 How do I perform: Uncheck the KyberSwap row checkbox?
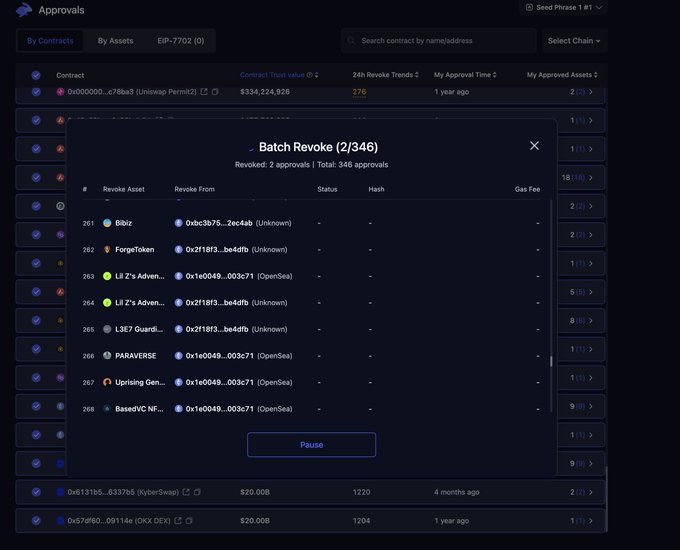pos(36,492)
